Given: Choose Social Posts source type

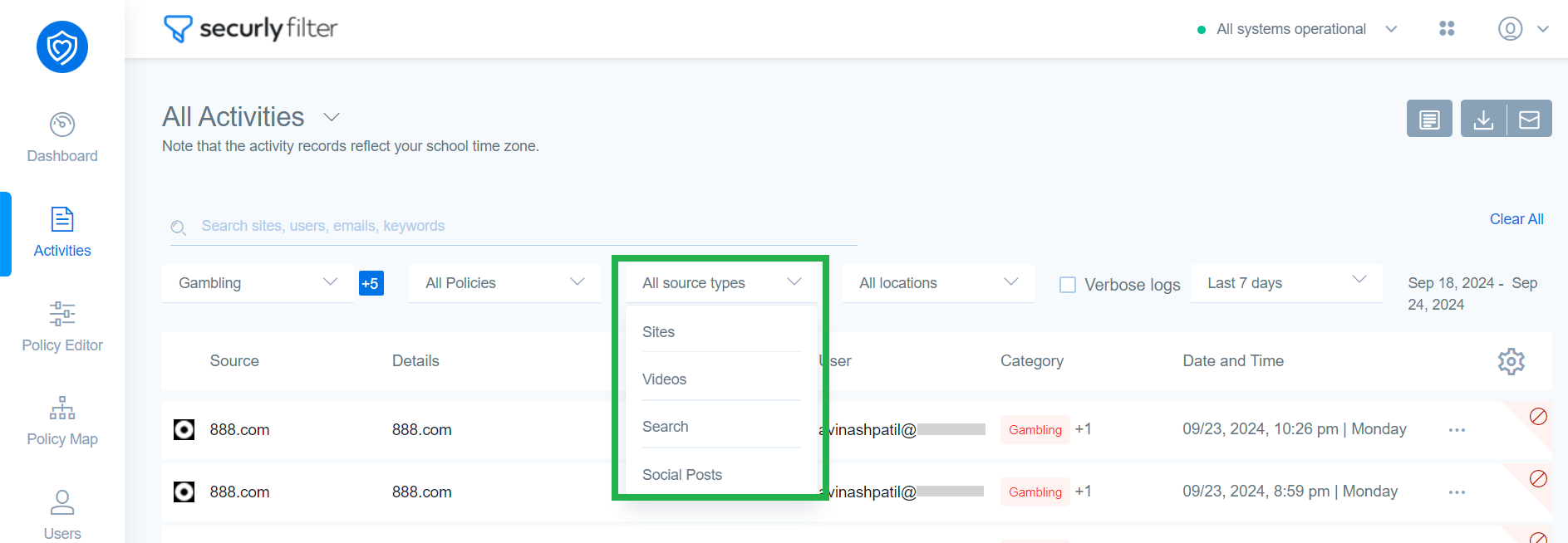Looking at the screenshot, I should coord(682,475).
